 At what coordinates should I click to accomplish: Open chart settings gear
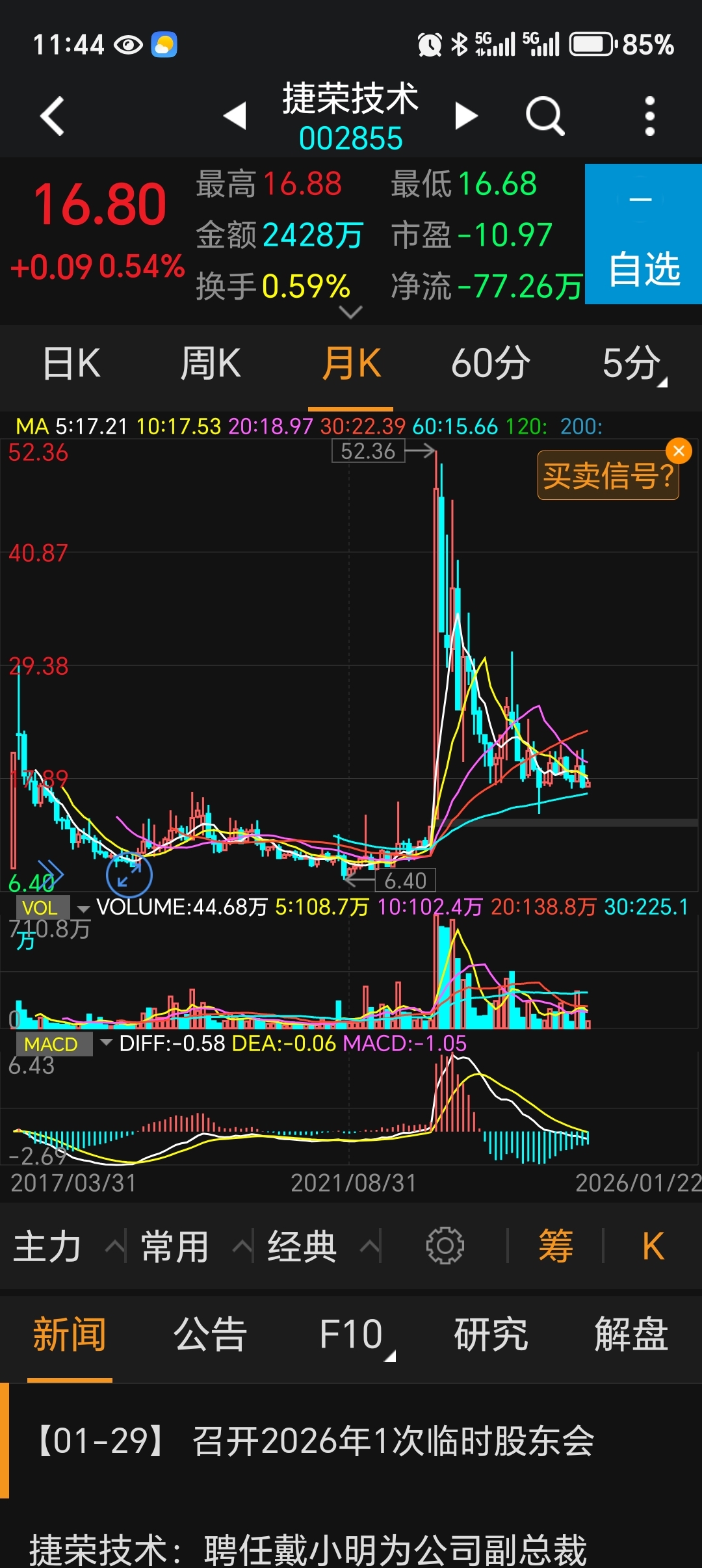(445, 1246)
